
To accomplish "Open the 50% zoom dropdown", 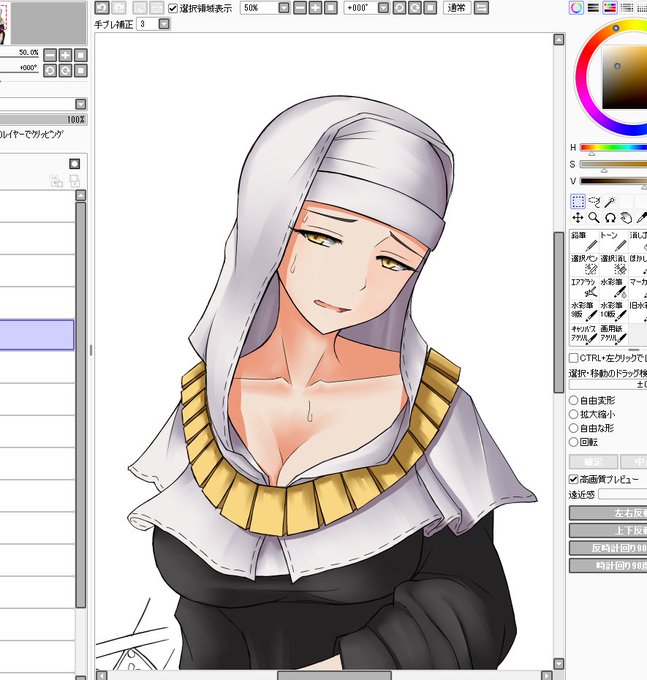I will pyautogui.click(x=284, y=8).
